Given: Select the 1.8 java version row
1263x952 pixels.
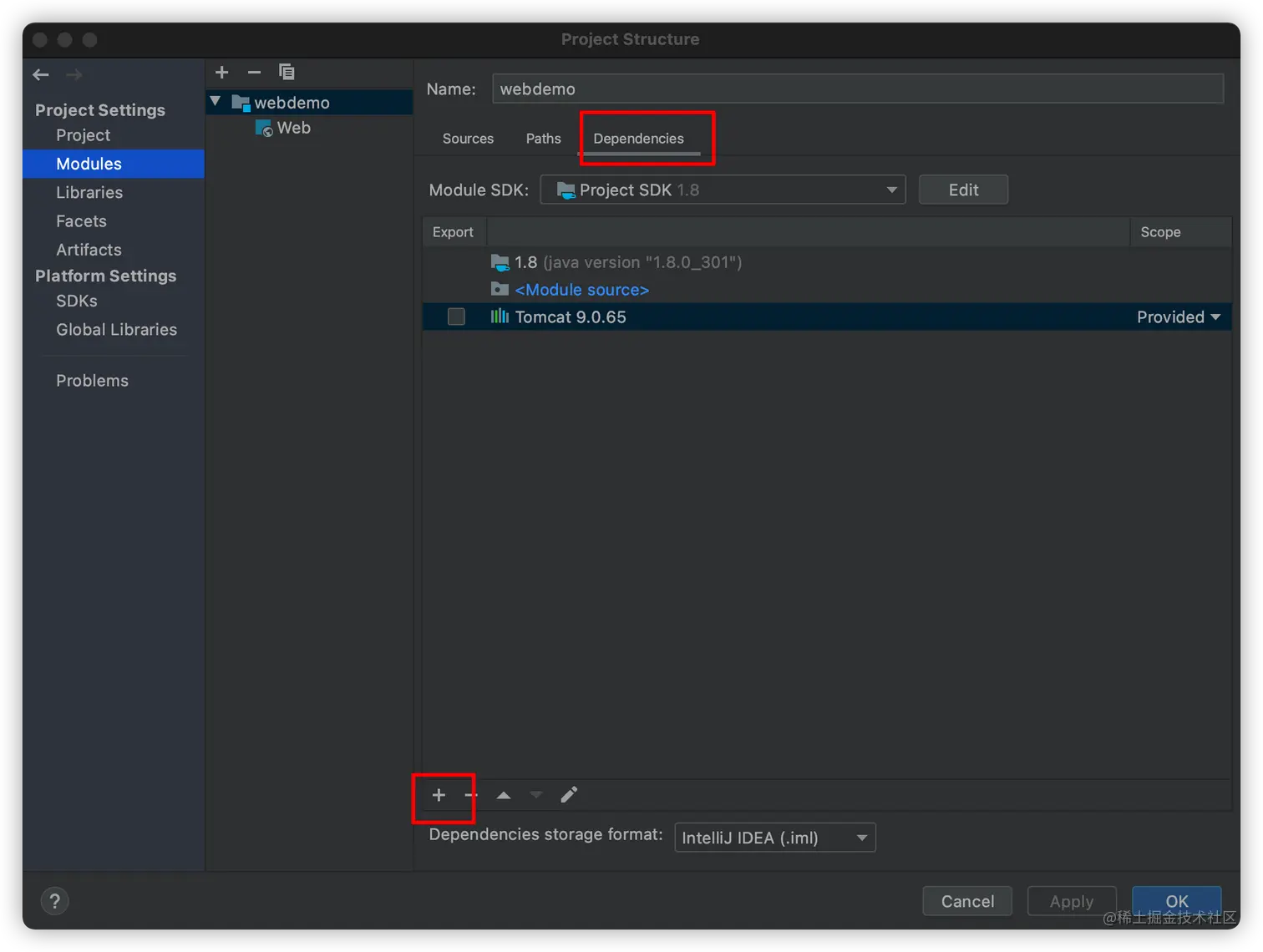Looking at the screenshot, I should (x=827, y=262).
